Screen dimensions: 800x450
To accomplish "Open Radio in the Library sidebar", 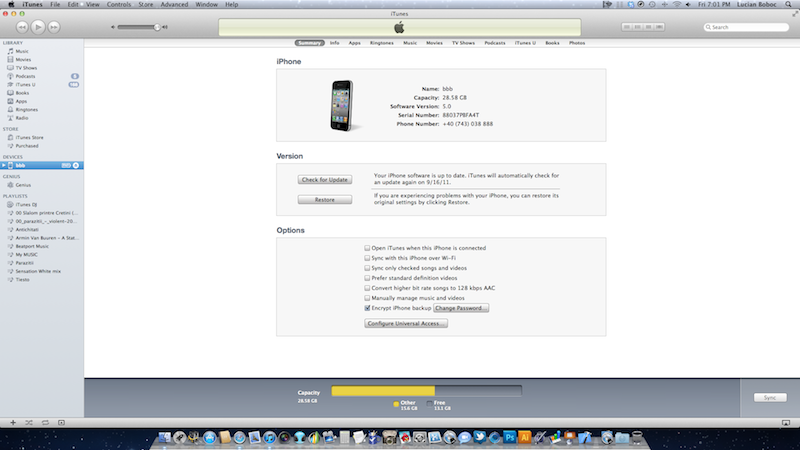I will coord(21,118).
